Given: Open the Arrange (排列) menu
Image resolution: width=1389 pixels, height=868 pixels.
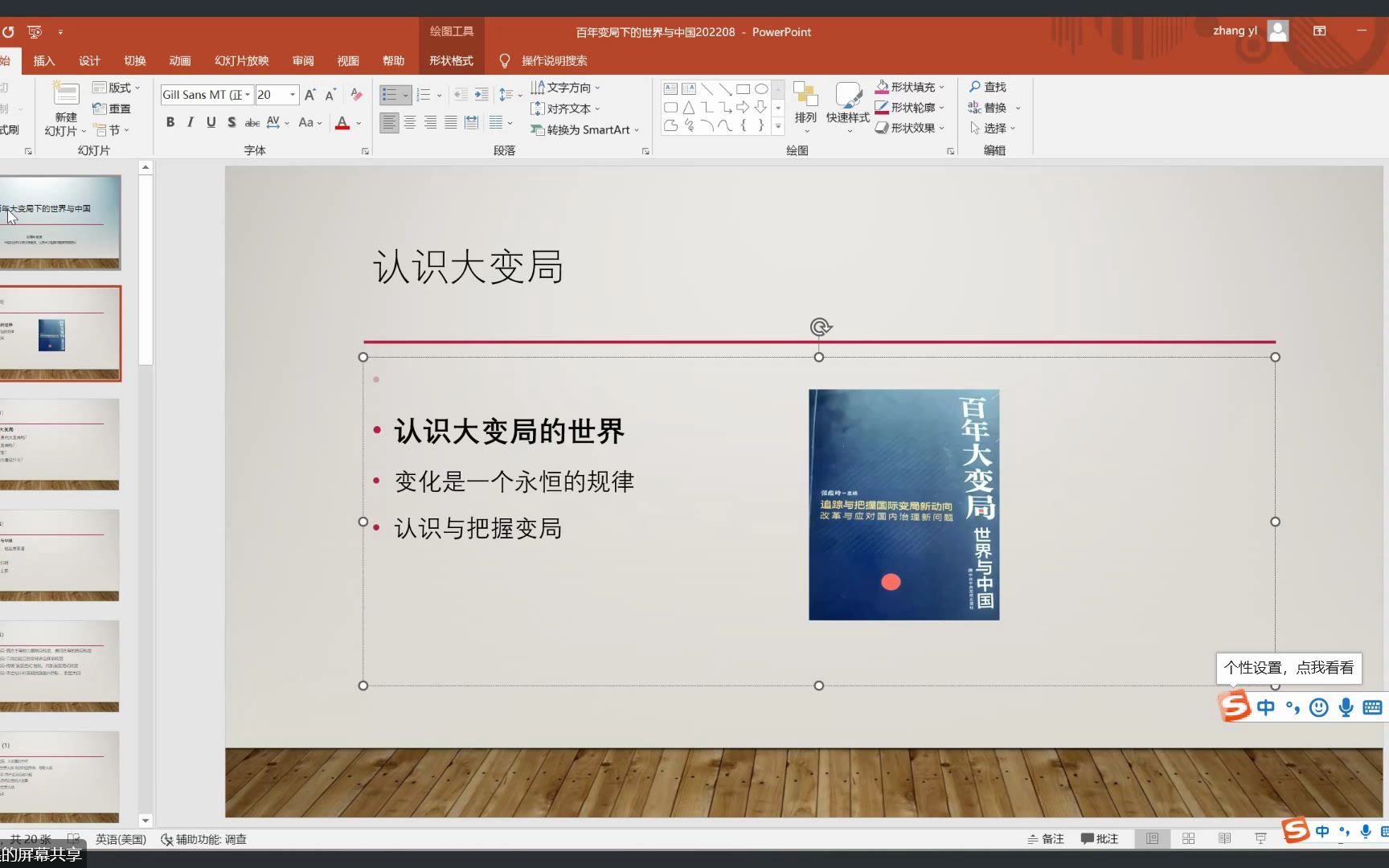Looking at the screenshot, I should pyautogui.click(x=805, y=107).
